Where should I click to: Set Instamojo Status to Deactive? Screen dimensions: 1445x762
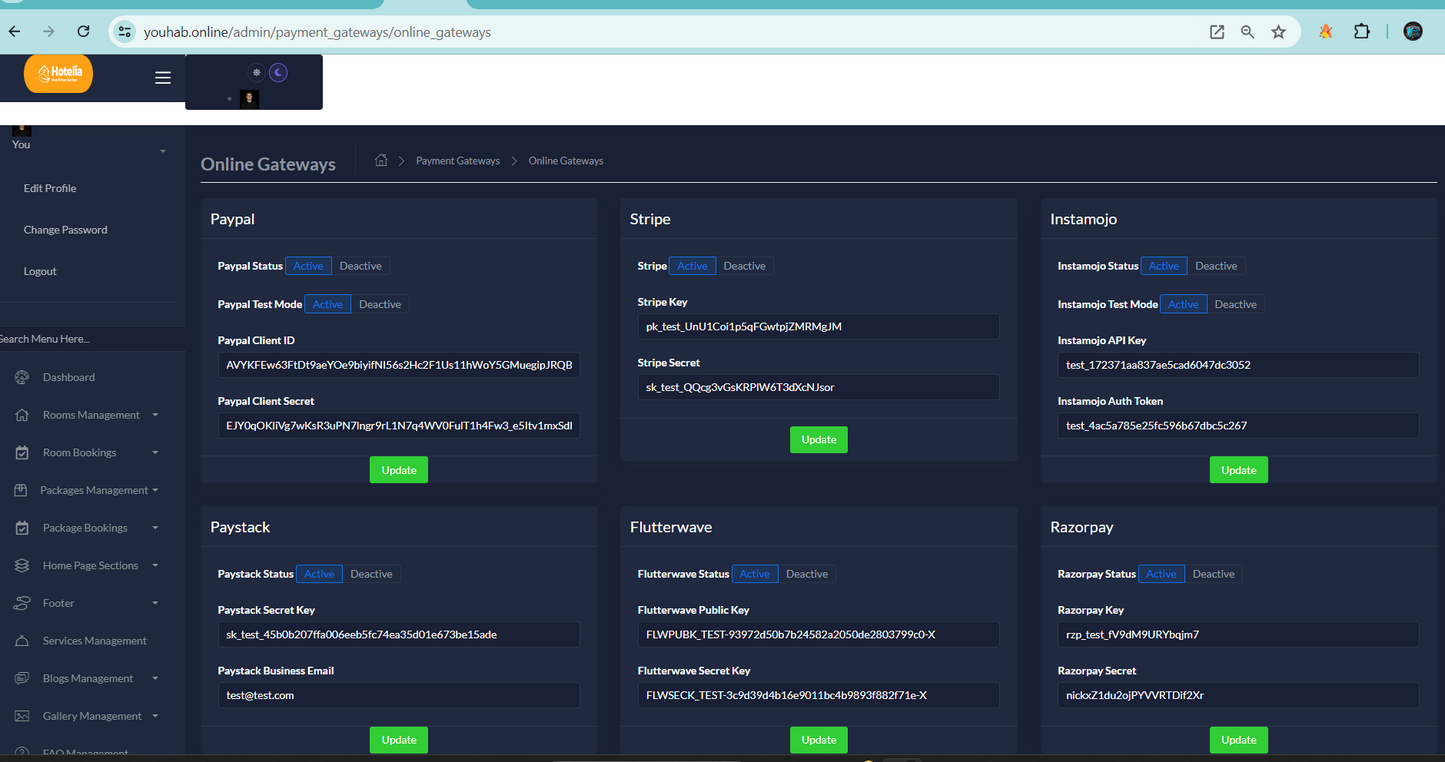[x=1216, y=266]
